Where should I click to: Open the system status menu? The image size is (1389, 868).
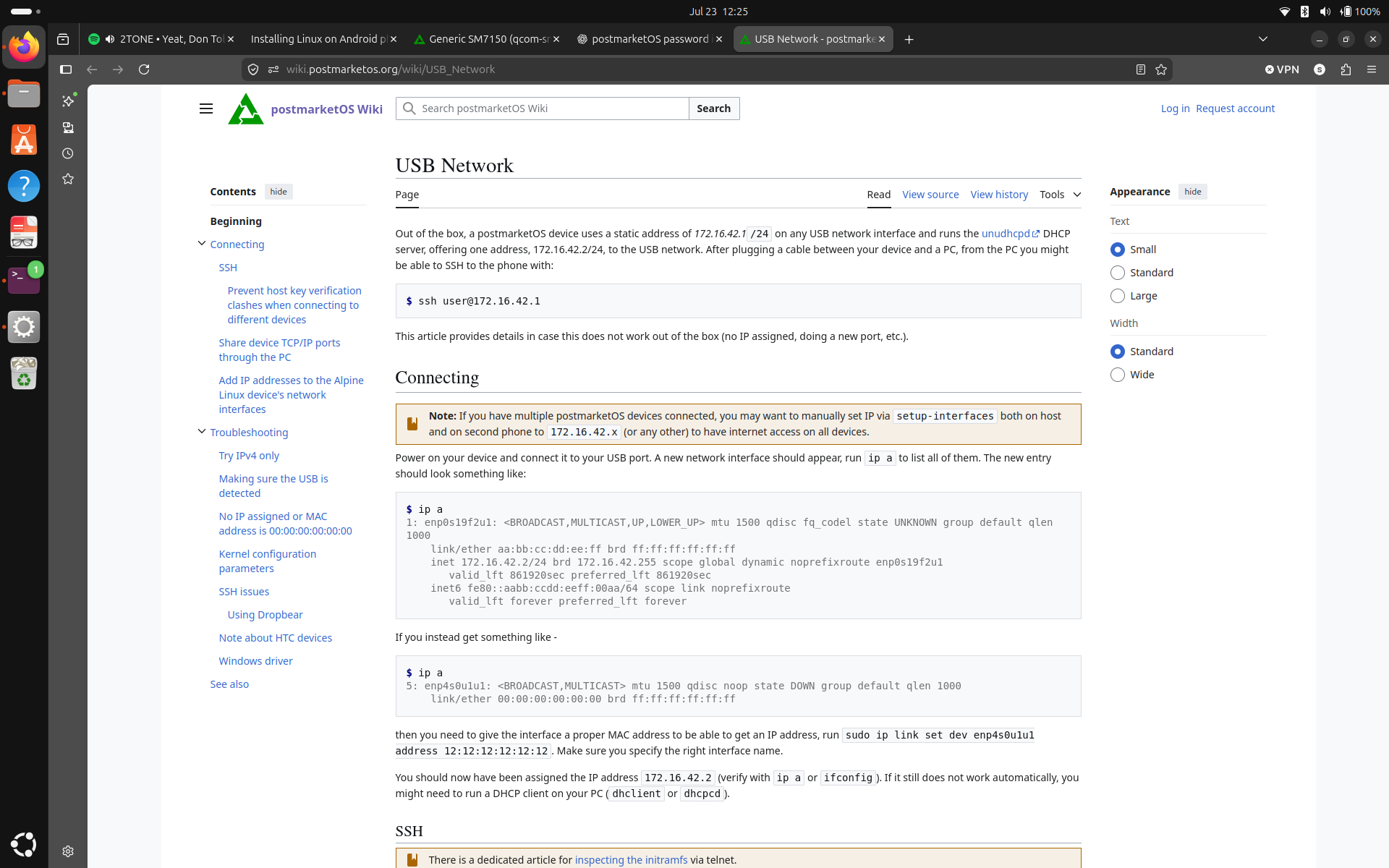(1328, 12)
